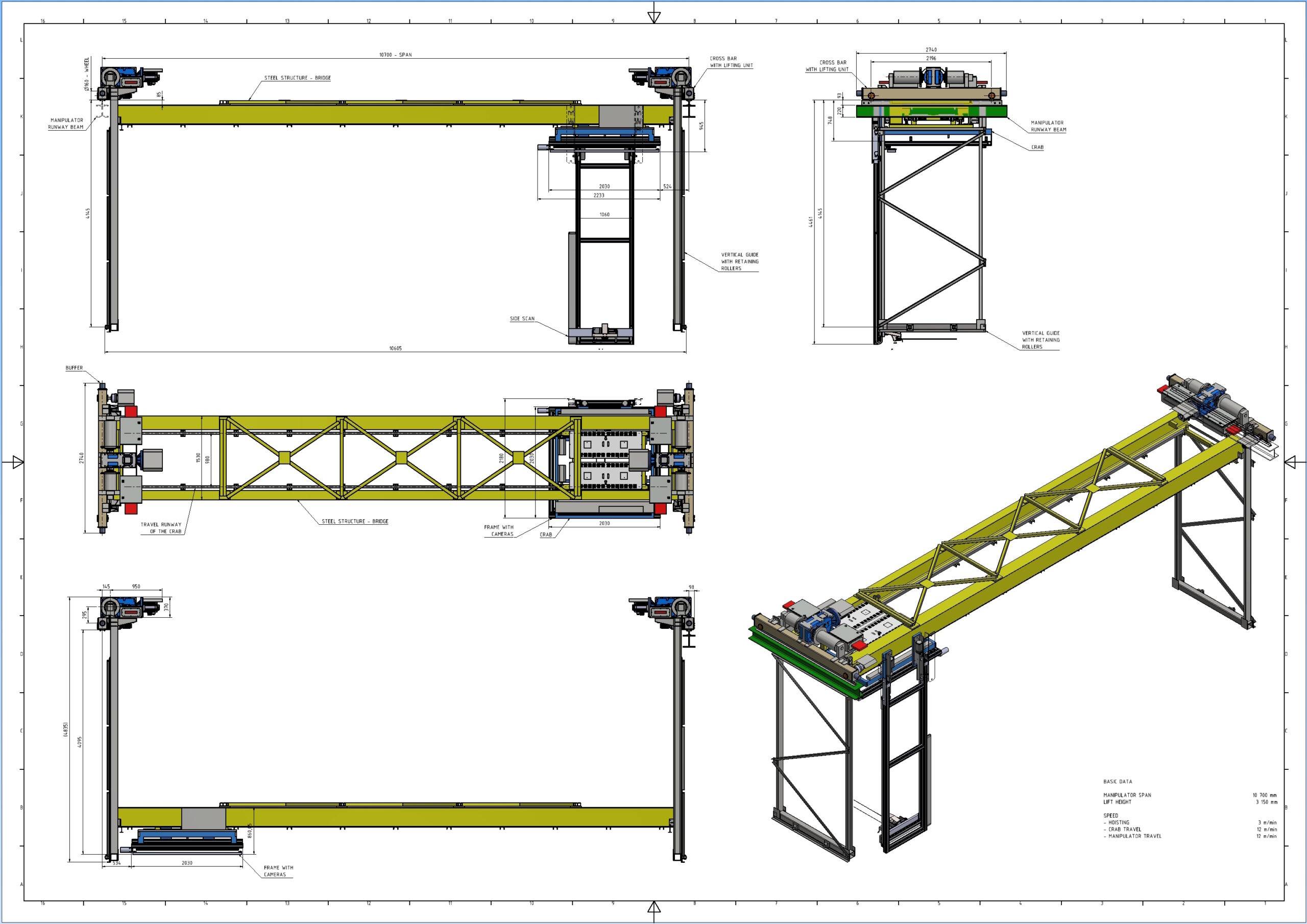Select the 4095 height dimension text
The height and width of the screenshot is (924, 1307).
tap(80, 742)
